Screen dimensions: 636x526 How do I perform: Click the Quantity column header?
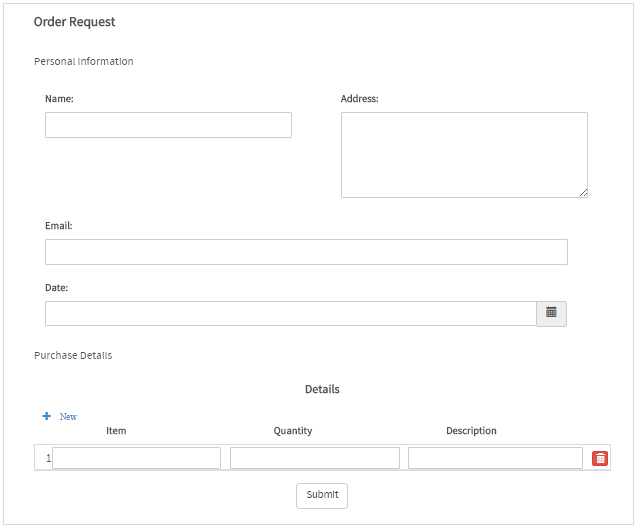[293, 431]
